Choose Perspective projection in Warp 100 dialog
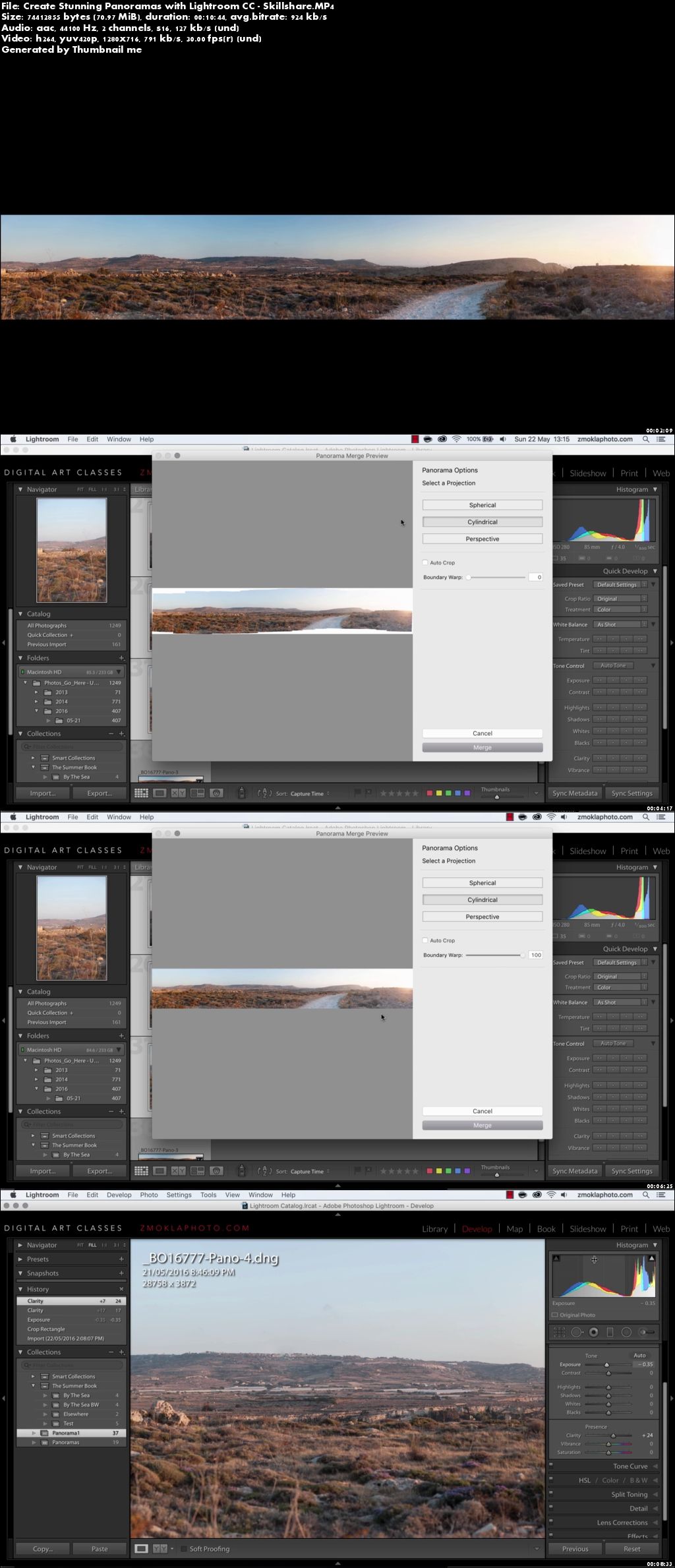The height and width of the screenshot is (1568, 675). [483, 917]
